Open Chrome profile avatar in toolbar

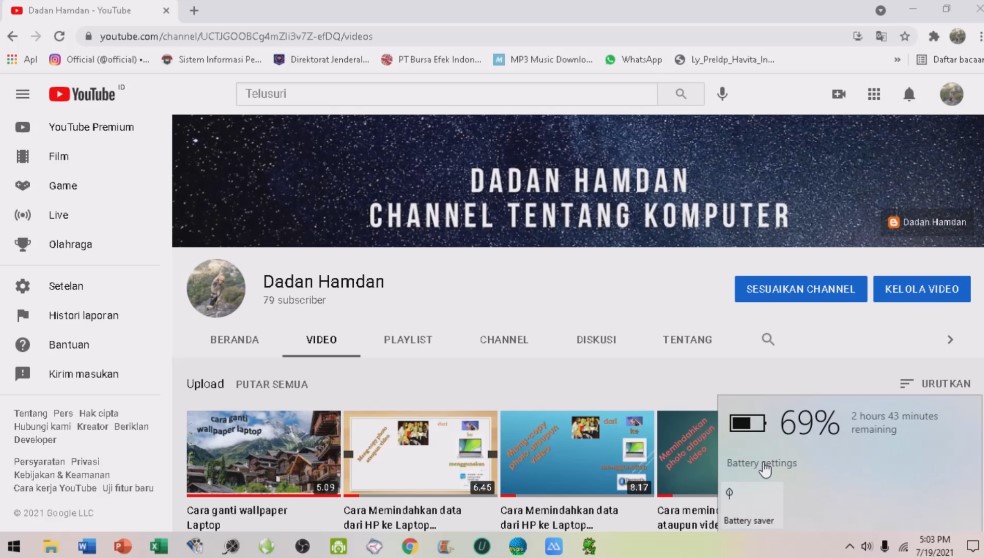(957, 36)
